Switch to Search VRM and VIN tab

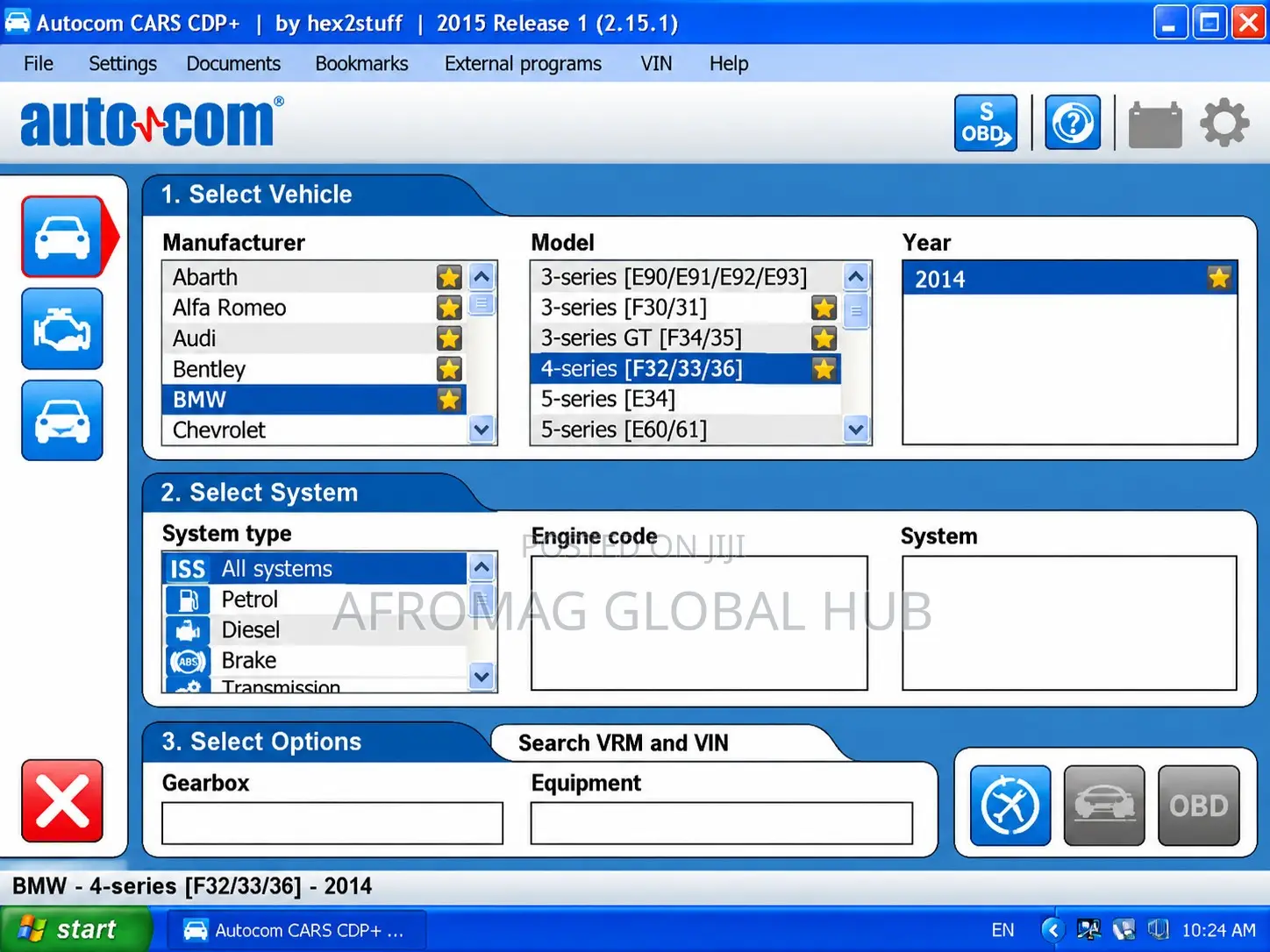coord(624,743)
